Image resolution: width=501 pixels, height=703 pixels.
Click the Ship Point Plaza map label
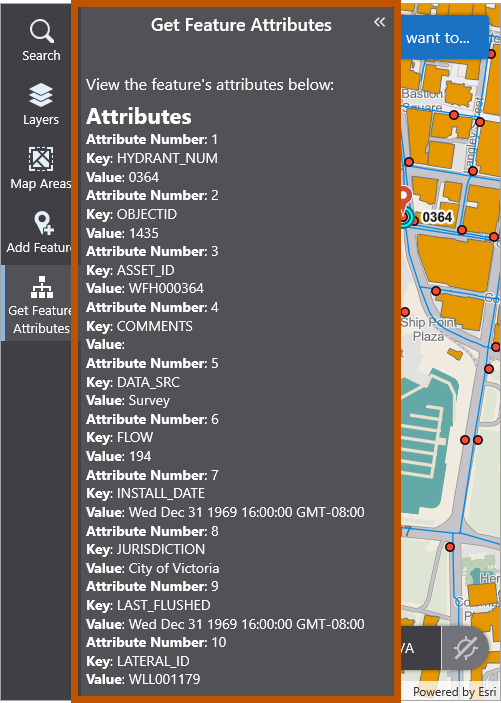[x=428, y=330]
